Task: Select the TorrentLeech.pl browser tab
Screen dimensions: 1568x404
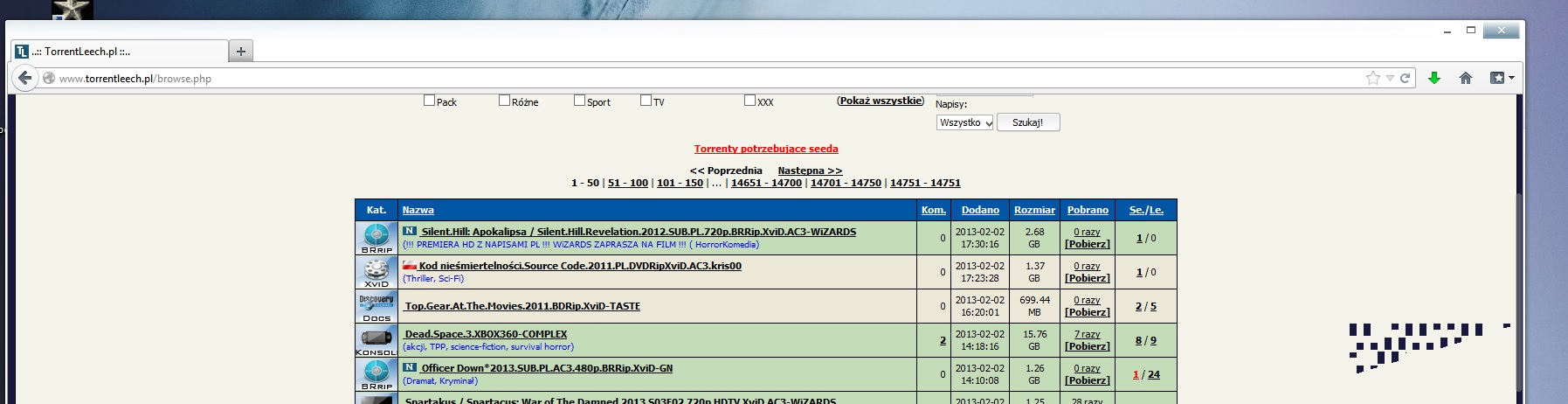Action: 119,51
